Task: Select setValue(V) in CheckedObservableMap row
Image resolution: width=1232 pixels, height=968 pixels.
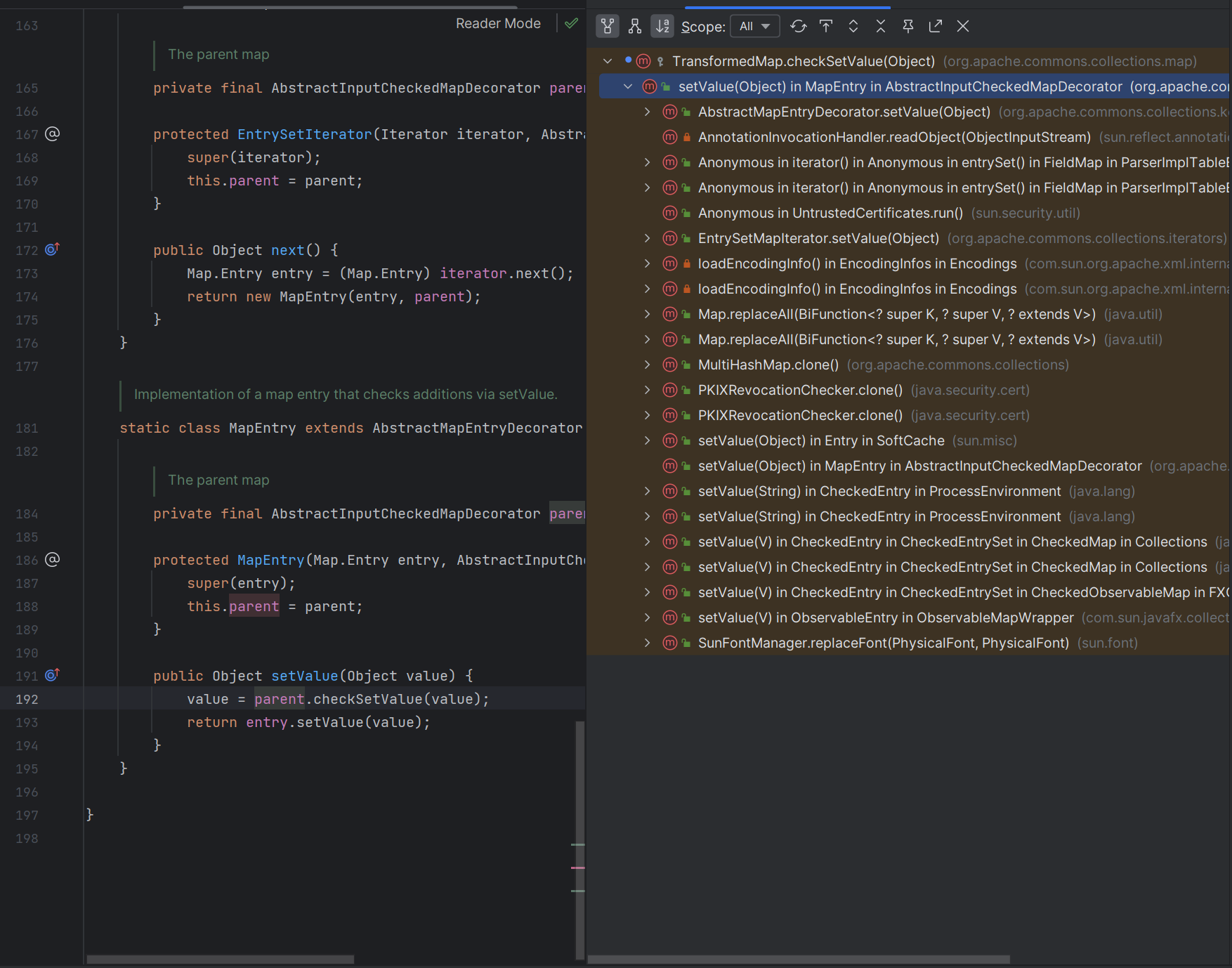Action: [x=909, y=592]
